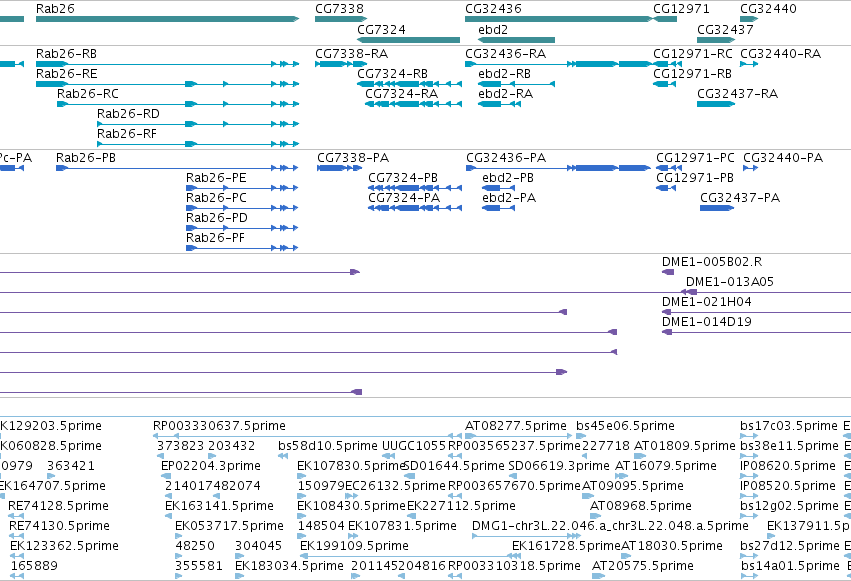Open EST EP02204.3prime
851x581 pixels.
(x=211, y=466)
